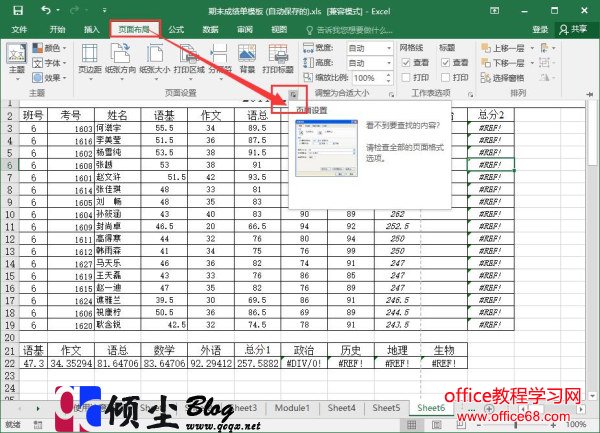Switch to Formulas (公式) tab

(x=176, y=29)
